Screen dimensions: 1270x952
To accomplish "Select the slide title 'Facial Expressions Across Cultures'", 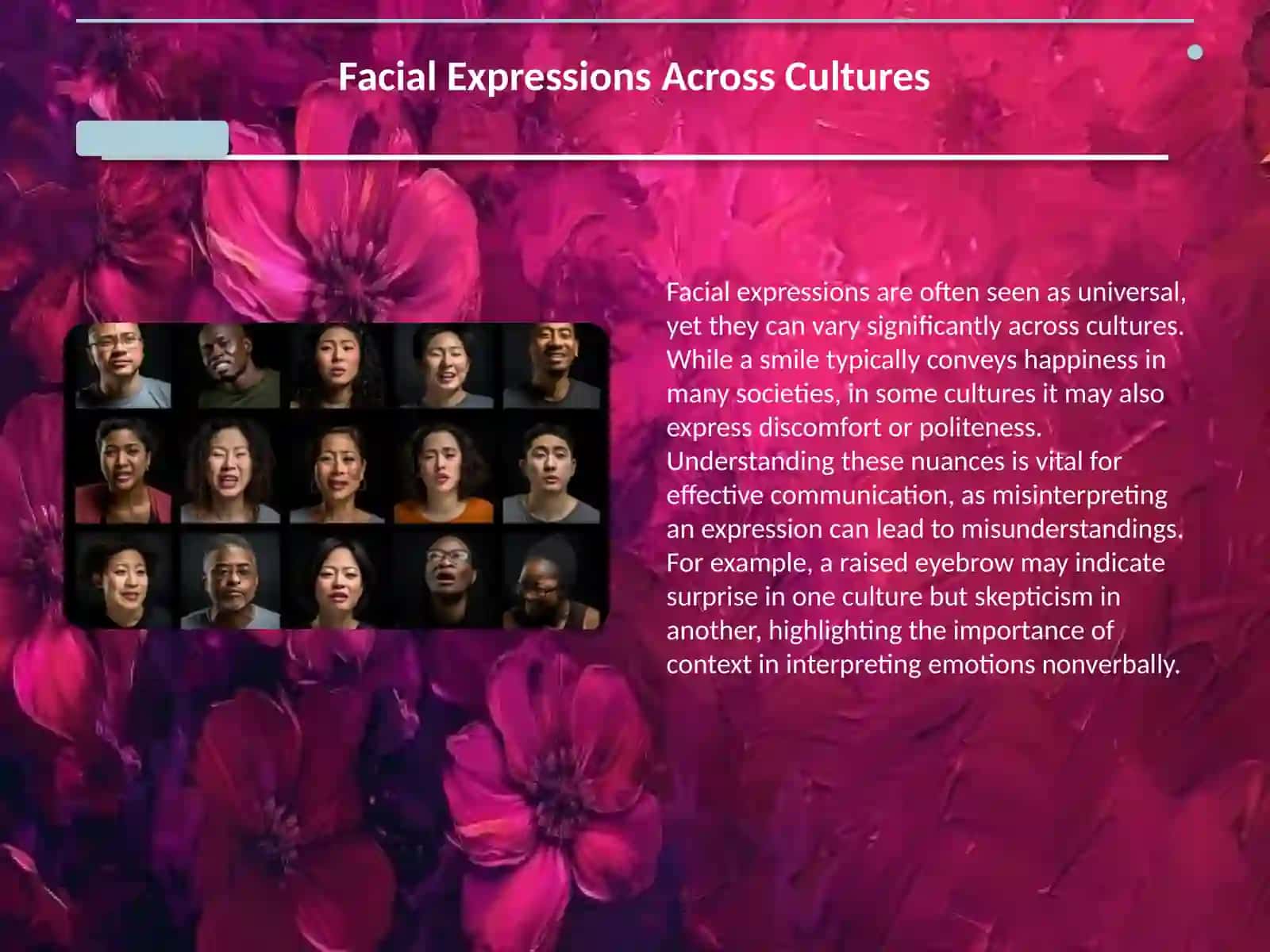I will [x=633, y=77].
